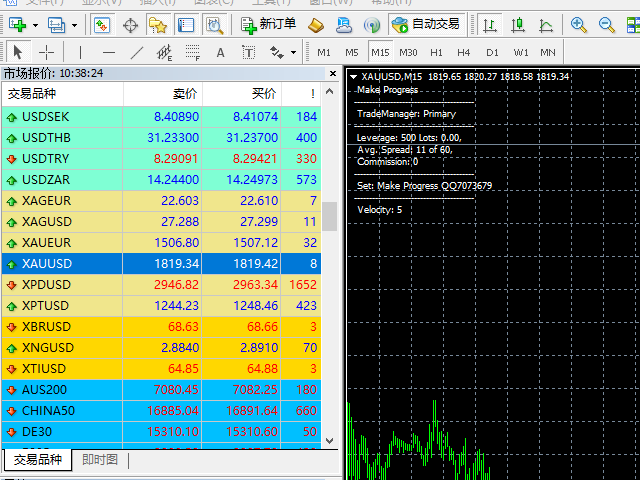Select the XAUUSD highlighted row
640x480 pixels.
pos(161,264)
